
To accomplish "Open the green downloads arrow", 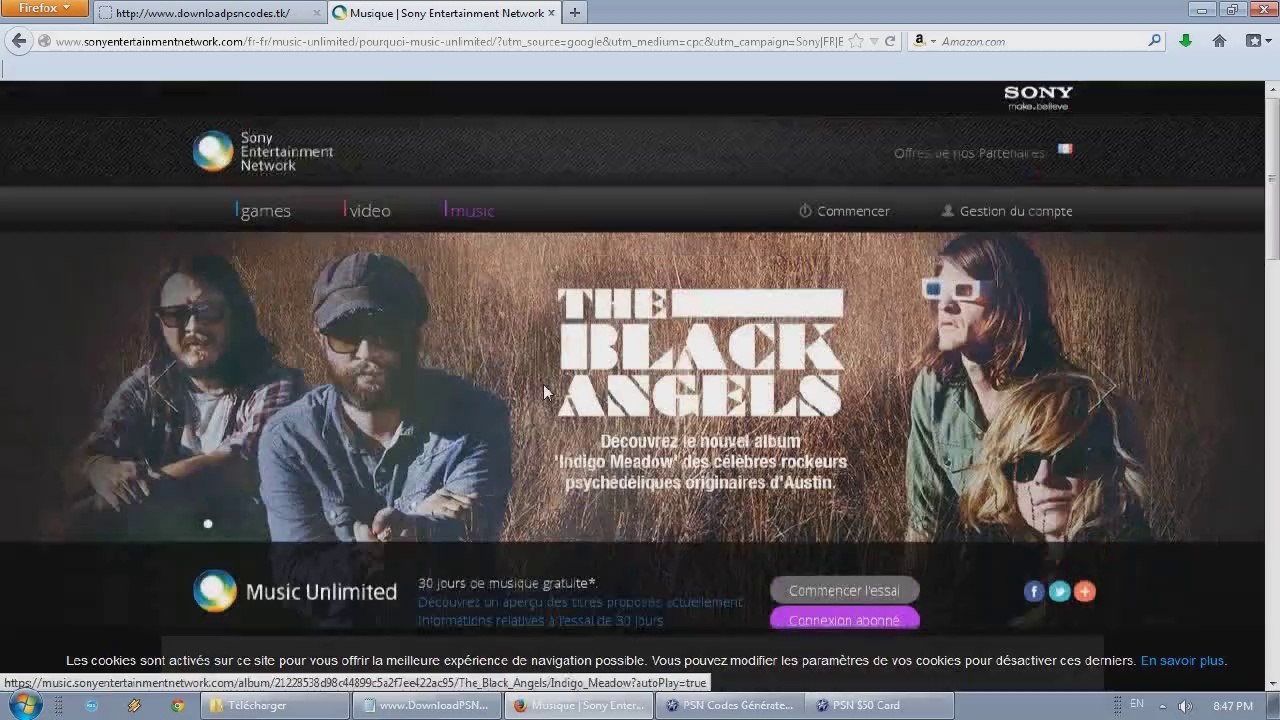I will (x=1185, y=41).
